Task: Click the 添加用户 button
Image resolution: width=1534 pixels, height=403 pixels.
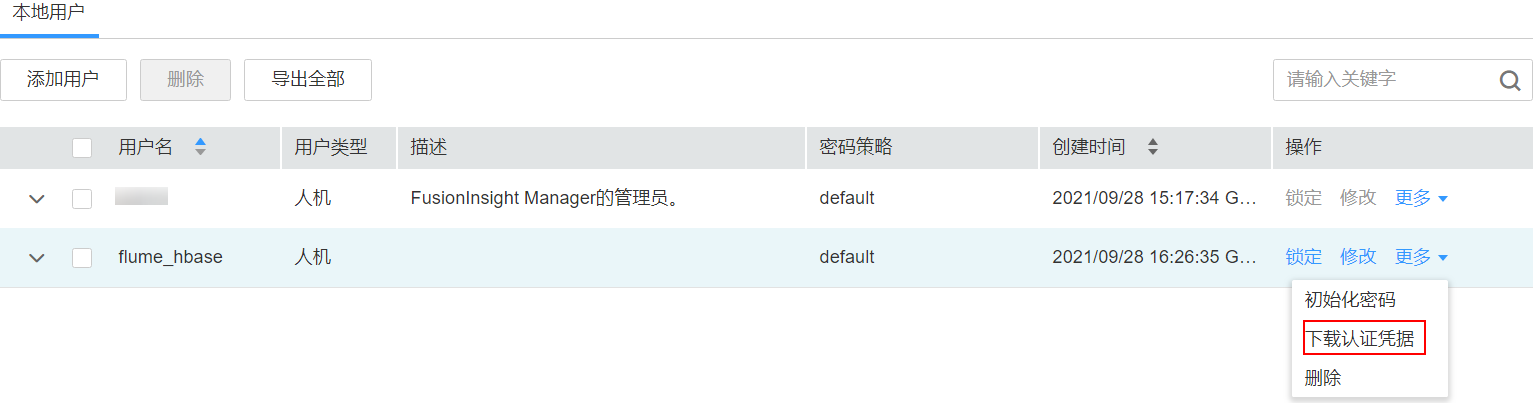Action: [x=63, y=79]
